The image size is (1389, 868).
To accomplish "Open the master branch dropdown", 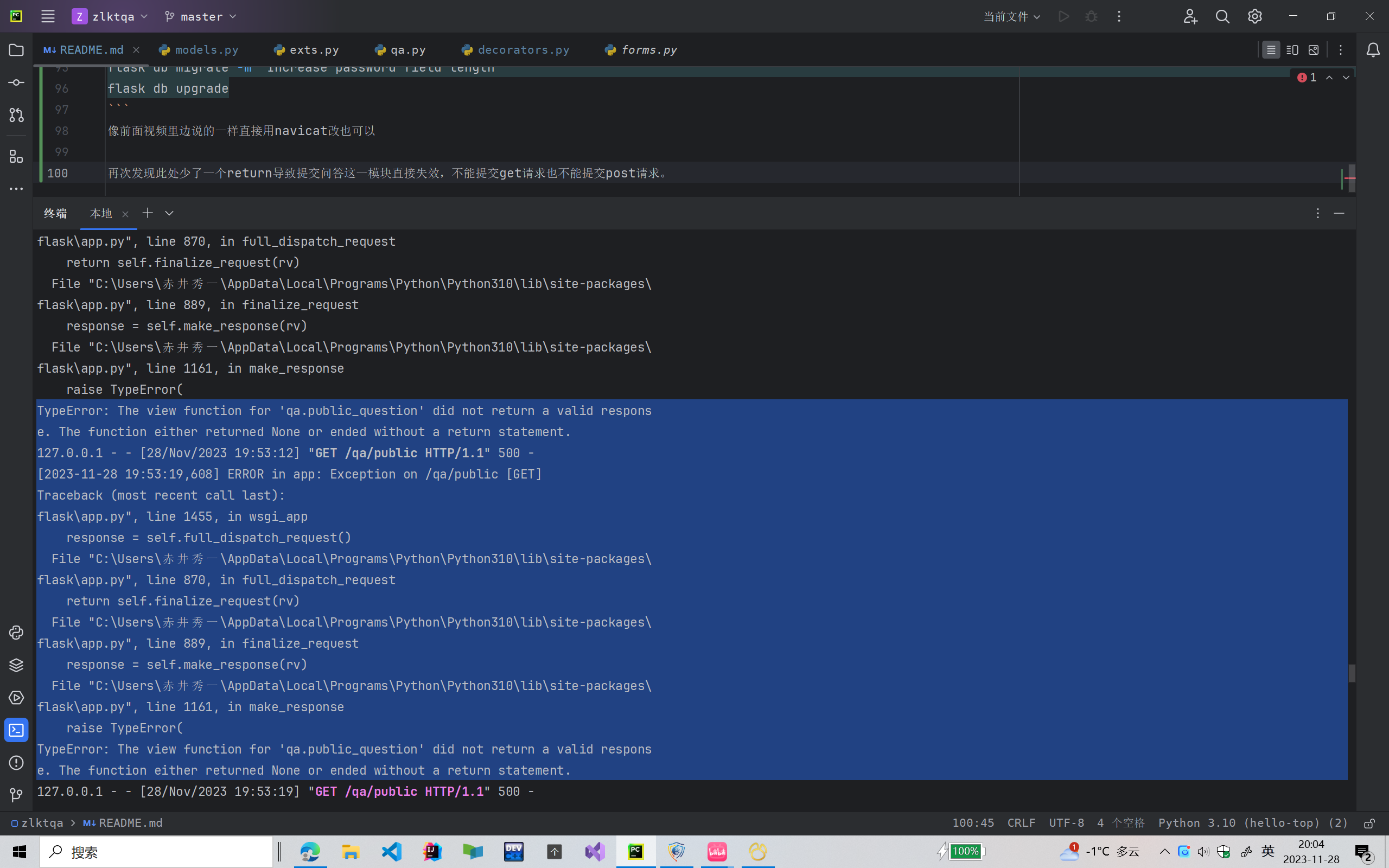I will pyautogui.click(x=201, y=17).
